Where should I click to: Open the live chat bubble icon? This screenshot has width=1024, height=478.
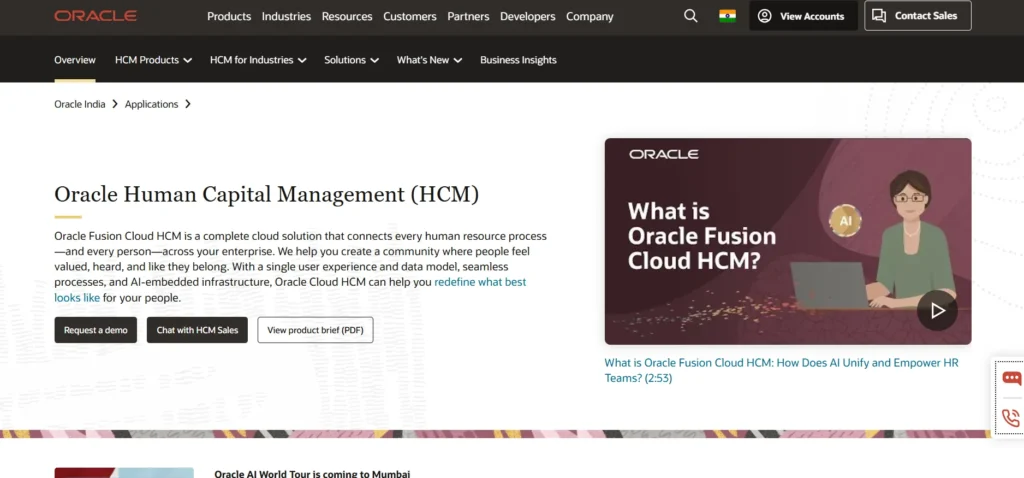(x=1012, y=378)
